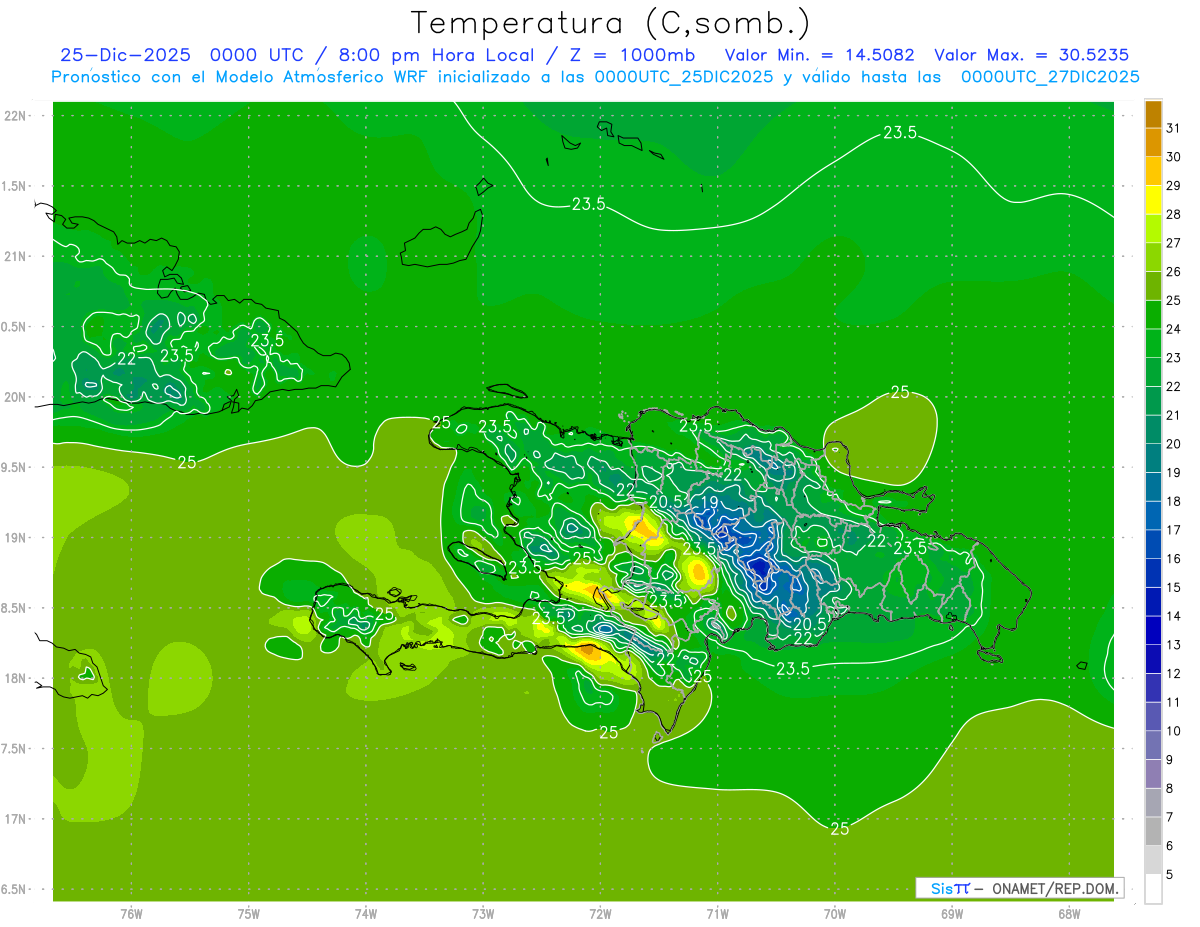Click the 76W longitude axis label
Screen dimensions: 1200x927
point(131,913)
